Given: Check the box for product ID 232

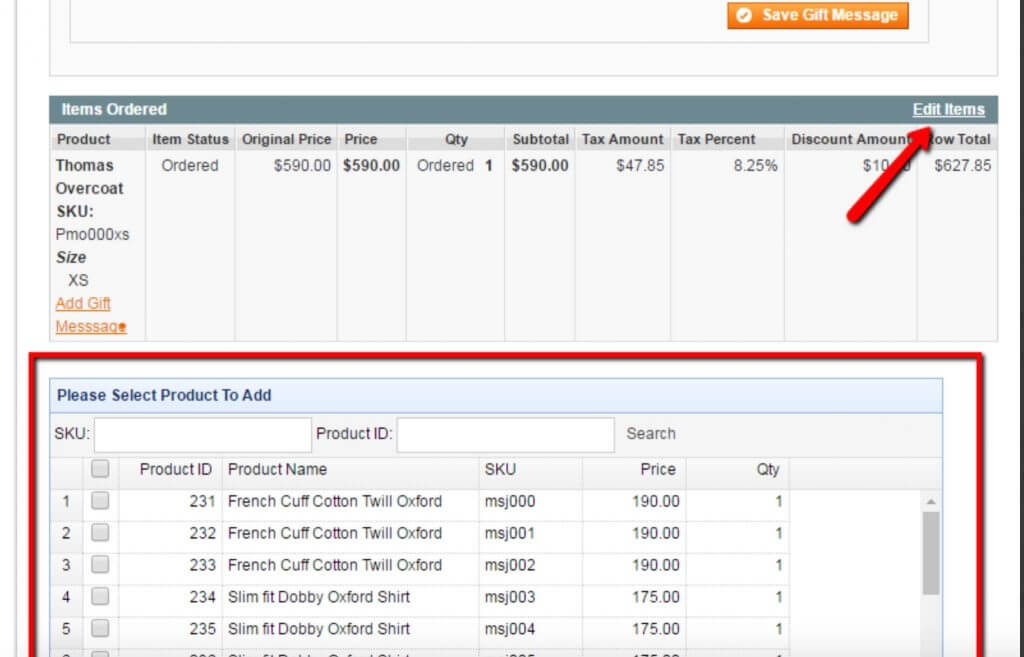Looking at the screenshot, I should coord(100,533).
